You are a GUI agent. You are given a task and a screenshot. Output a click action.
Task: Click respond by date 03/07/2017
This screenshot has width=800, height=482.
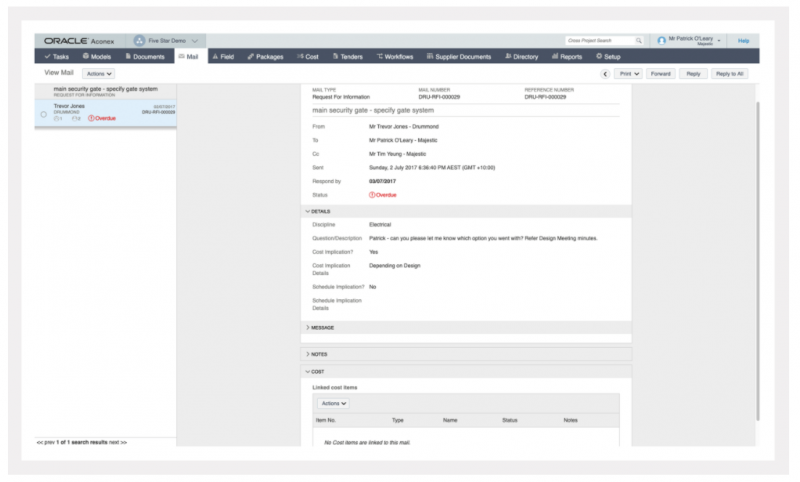pyautogui.click(x=382, y=182)
